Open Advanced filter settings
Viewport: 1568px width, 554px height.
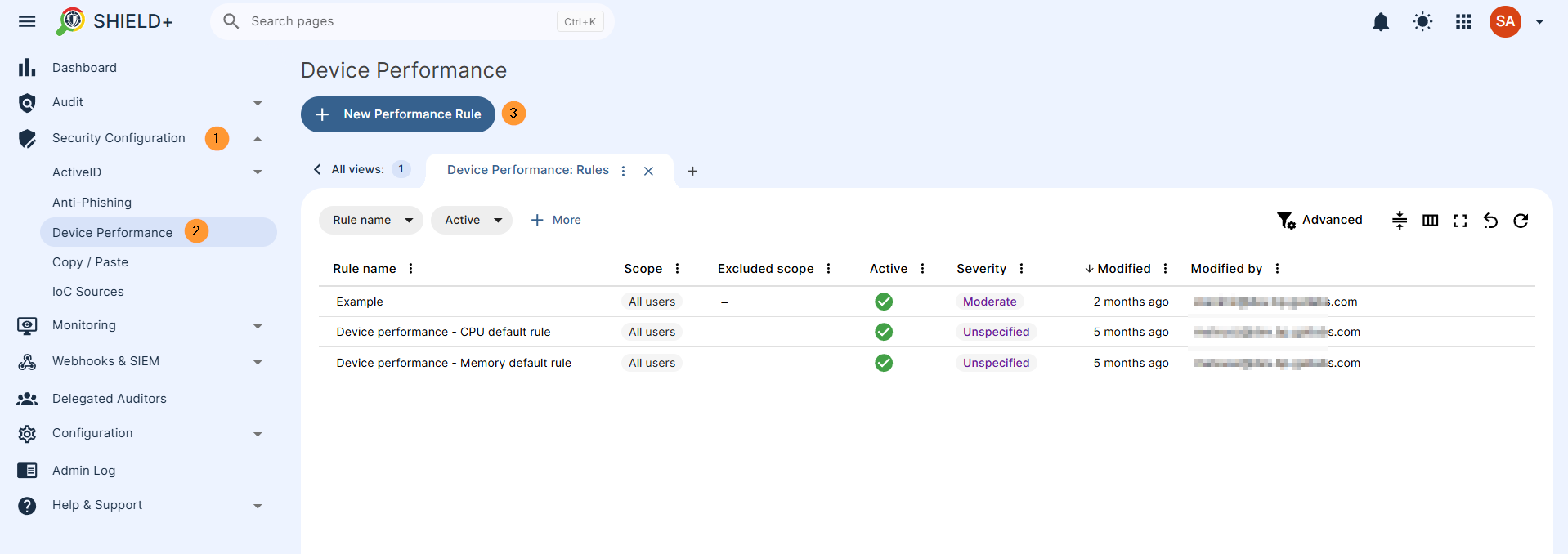point(1319,220)
